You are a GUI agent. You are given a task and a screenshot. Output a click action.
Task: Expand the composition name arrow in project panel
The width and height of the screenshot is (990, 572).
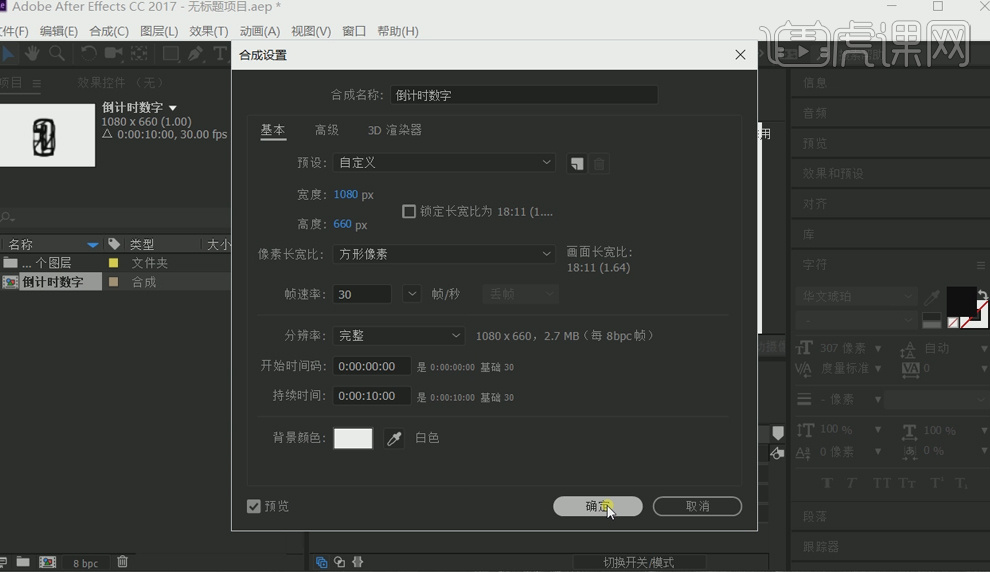coord(173,108)
